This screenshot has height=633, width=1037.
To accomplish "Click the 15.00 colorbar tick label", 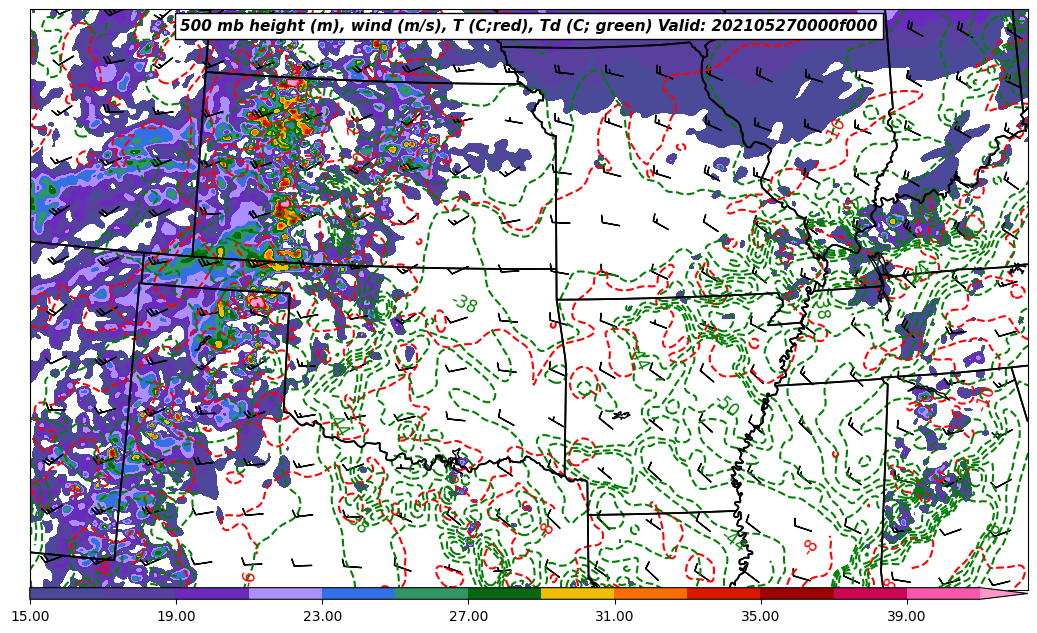I will (x=30, y=616).
